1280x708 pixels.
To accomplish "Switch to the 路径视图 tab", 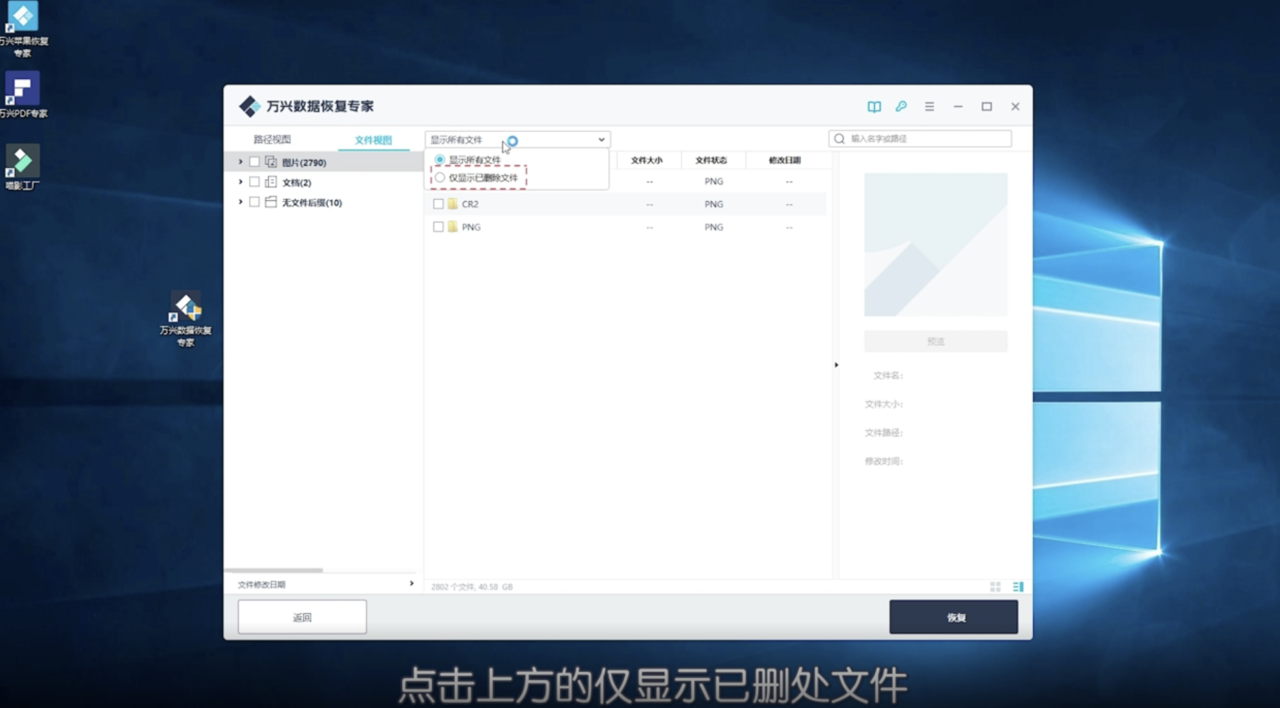I will point(272,140).
